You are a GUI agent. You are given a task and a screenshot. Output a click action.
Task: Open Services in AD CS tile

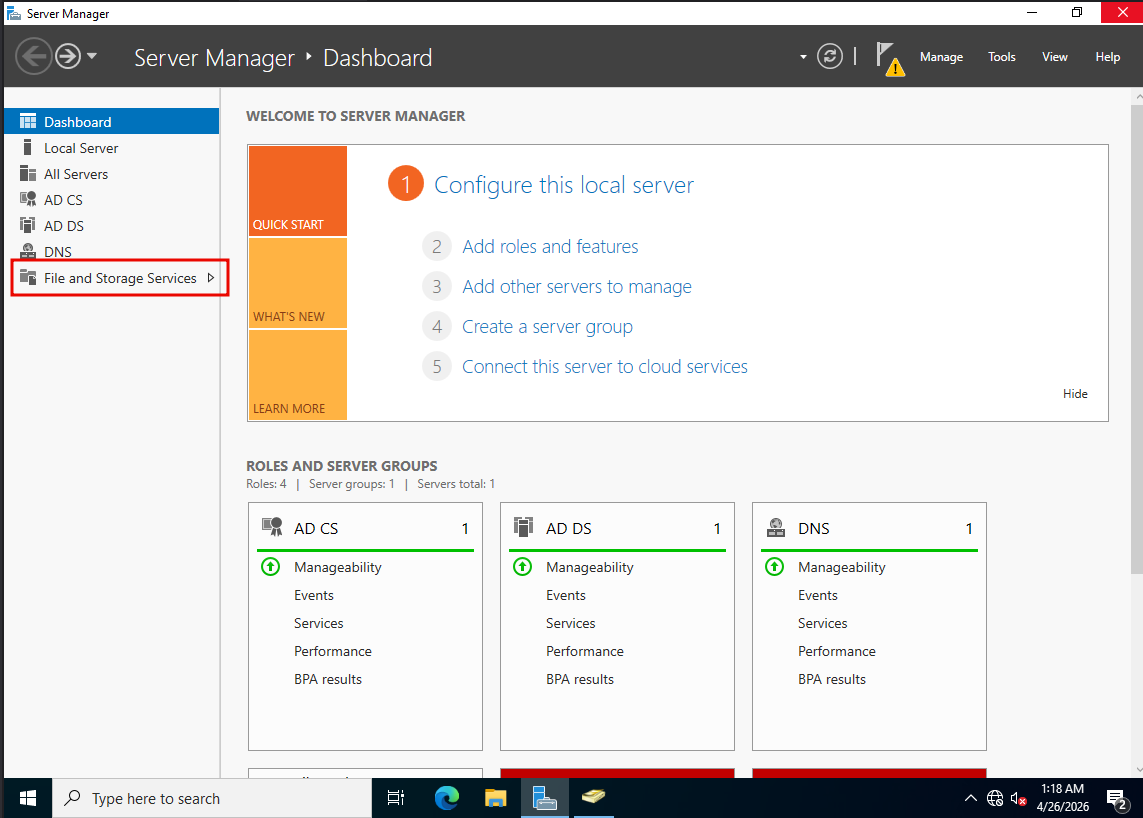coord(319,623)
